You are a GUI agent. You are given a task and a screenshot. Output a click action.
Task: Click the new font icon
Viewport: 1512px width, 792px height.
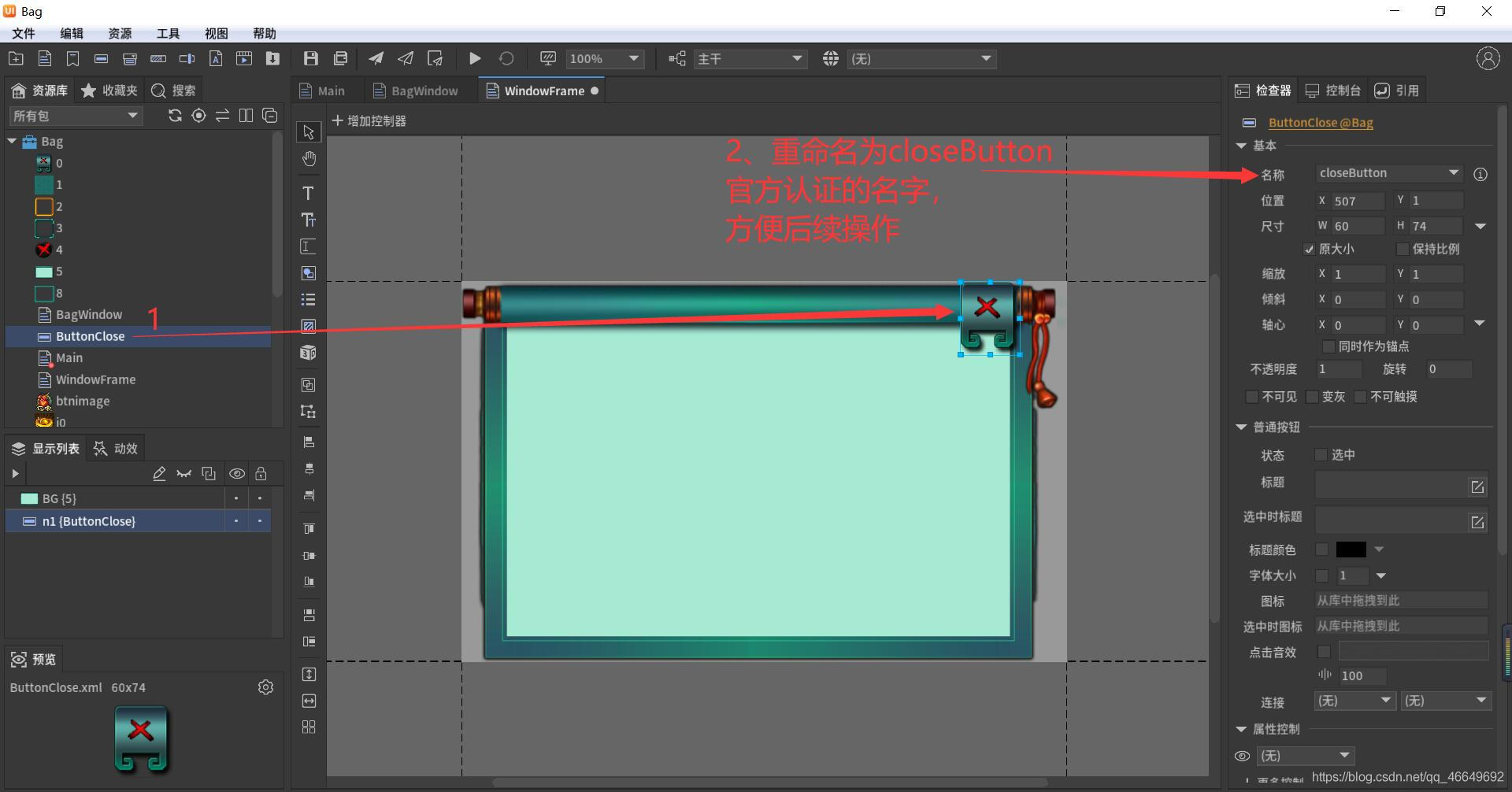coord(216,58)
